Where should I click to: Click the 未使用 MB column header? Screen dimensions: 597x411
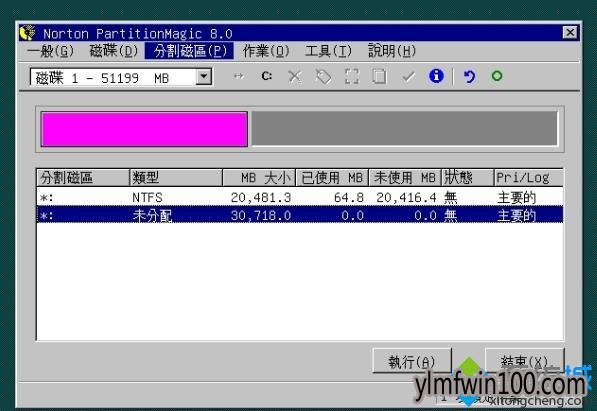pyautogui.click(x=405, y=178)
